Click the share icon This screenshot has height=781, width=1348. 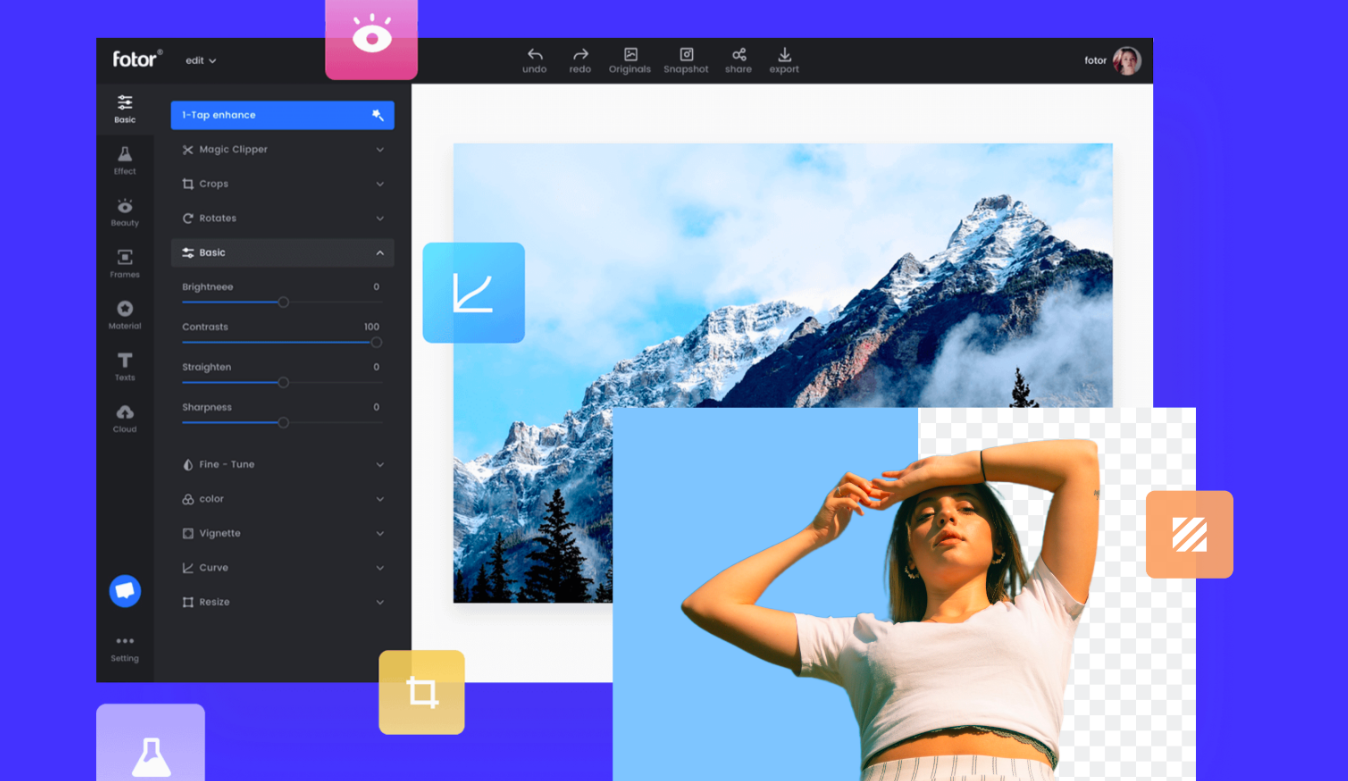[x=738, y=55]
